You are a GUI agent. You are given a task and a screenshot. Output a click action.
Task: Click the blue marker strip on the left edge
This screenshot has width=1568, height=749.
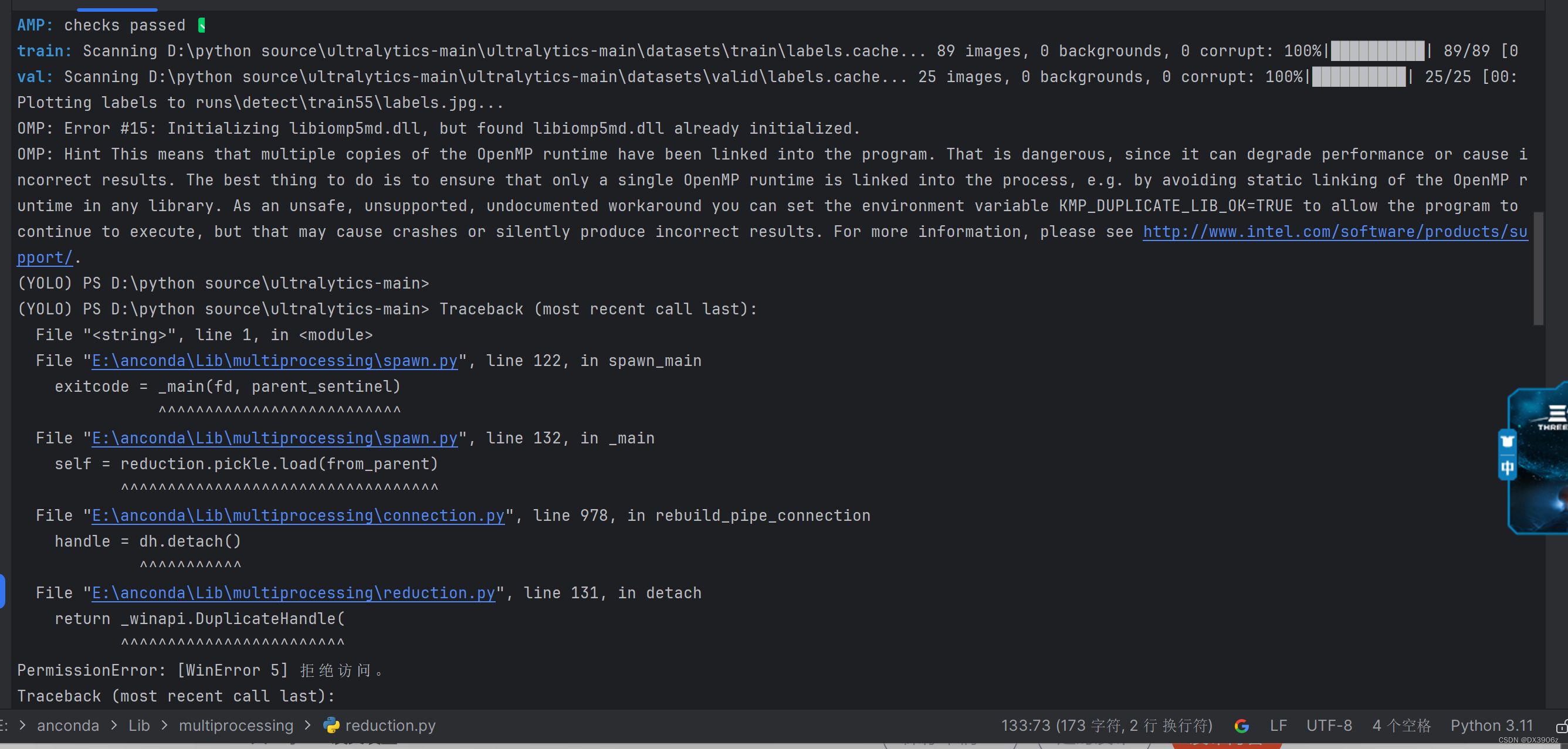(x=2, y=590)
